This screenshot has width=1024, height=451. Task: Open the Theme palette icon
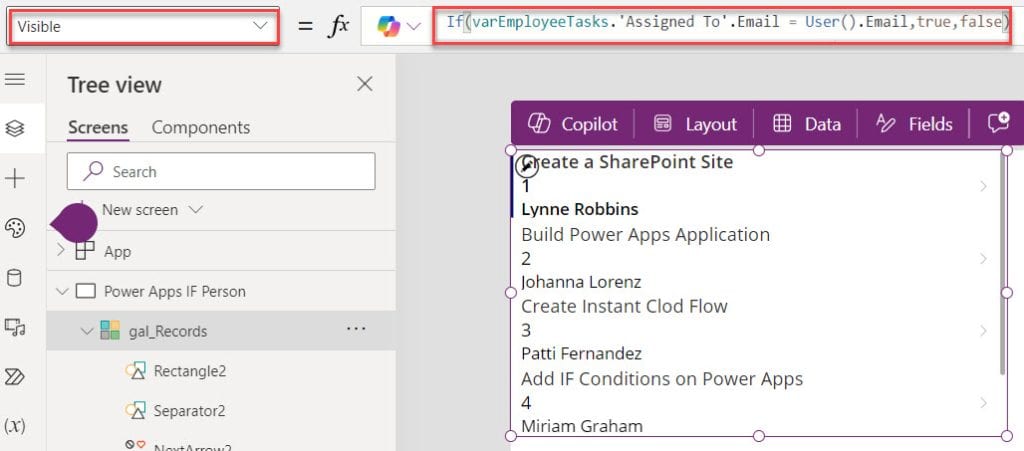[14, 228]
